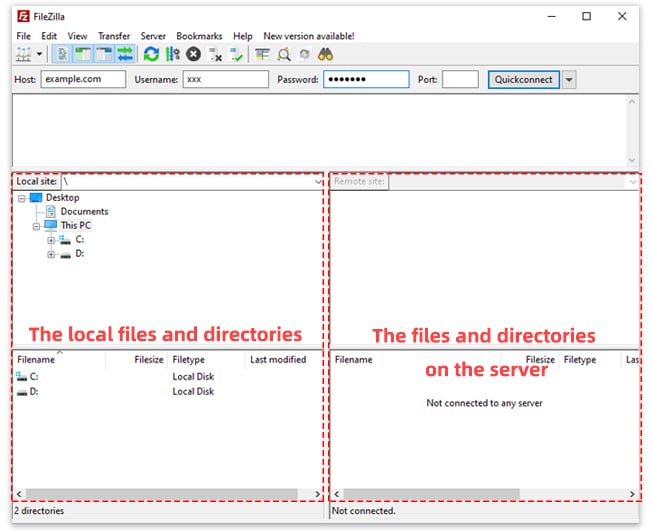Open the Site Manager dropdown arrow
Screen dimensions: 653x530
(x=39, y=54)
